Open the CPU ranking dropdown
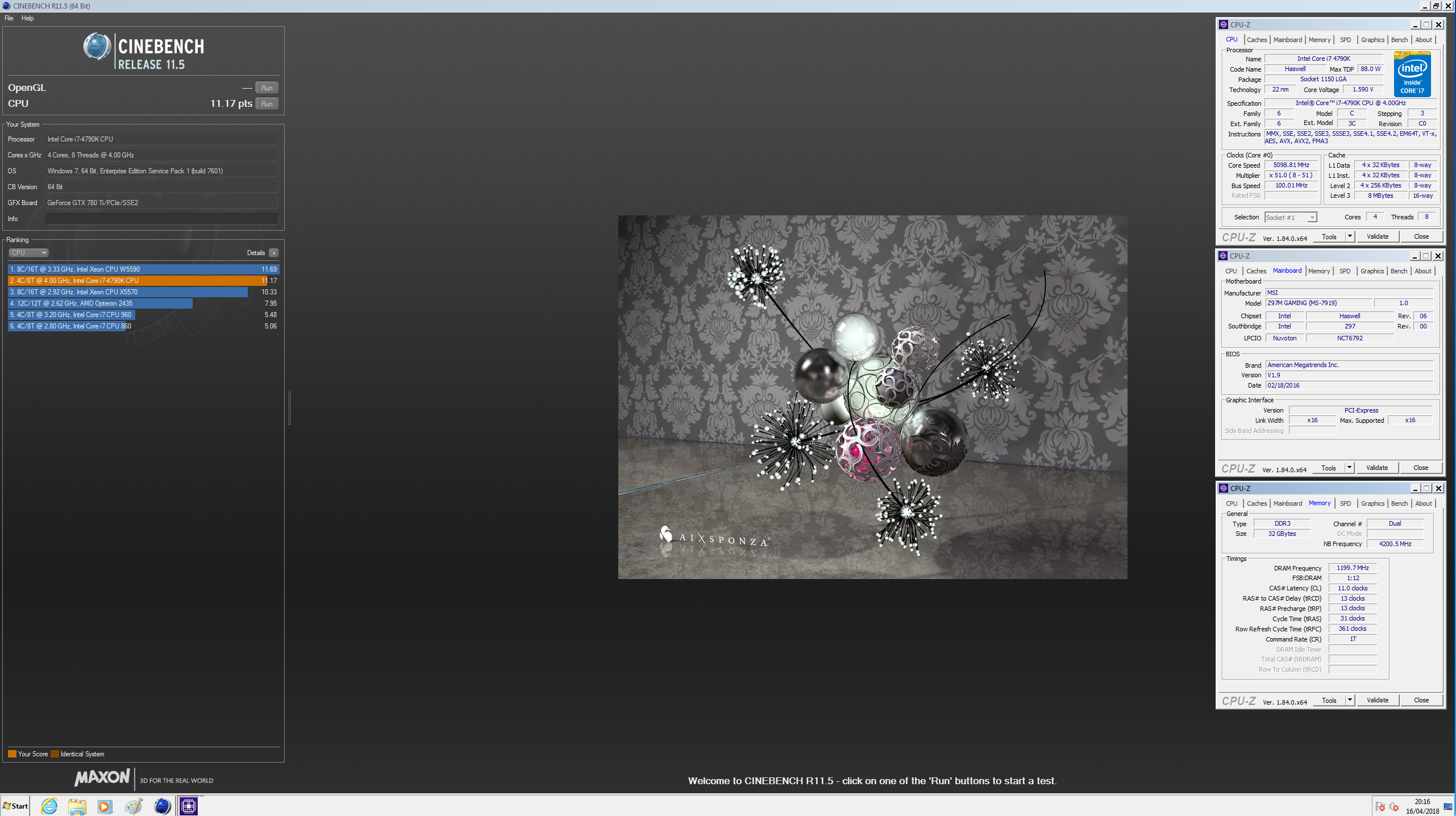The image size is (1456, 816). point(28,253)
